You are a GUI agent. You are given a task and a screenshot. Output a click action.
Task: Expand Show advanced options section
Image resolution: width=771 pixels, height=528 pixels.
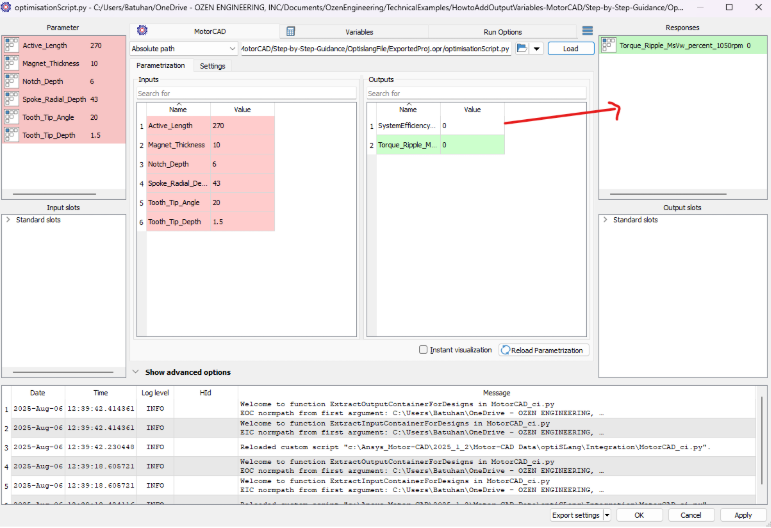coord(137,372)
